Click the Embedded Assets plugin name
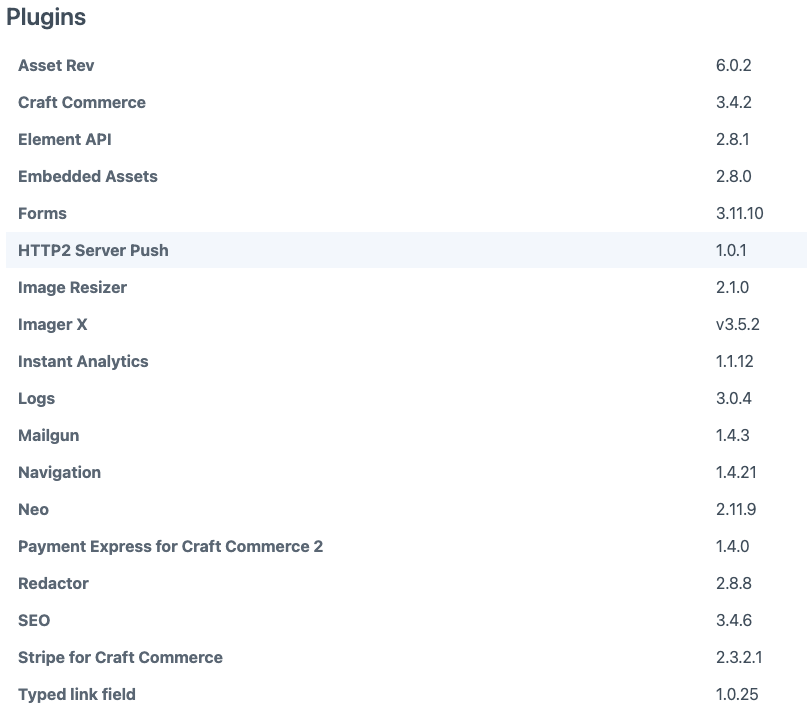Viewport: 807px width, 716px height. point(88,176)
